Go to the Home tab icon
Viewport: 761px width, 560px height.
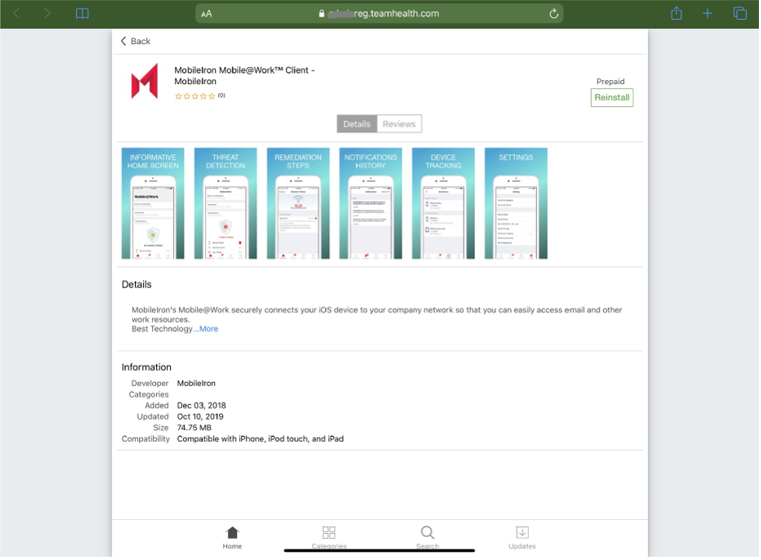pyautogui.click(x=232, y=537)
